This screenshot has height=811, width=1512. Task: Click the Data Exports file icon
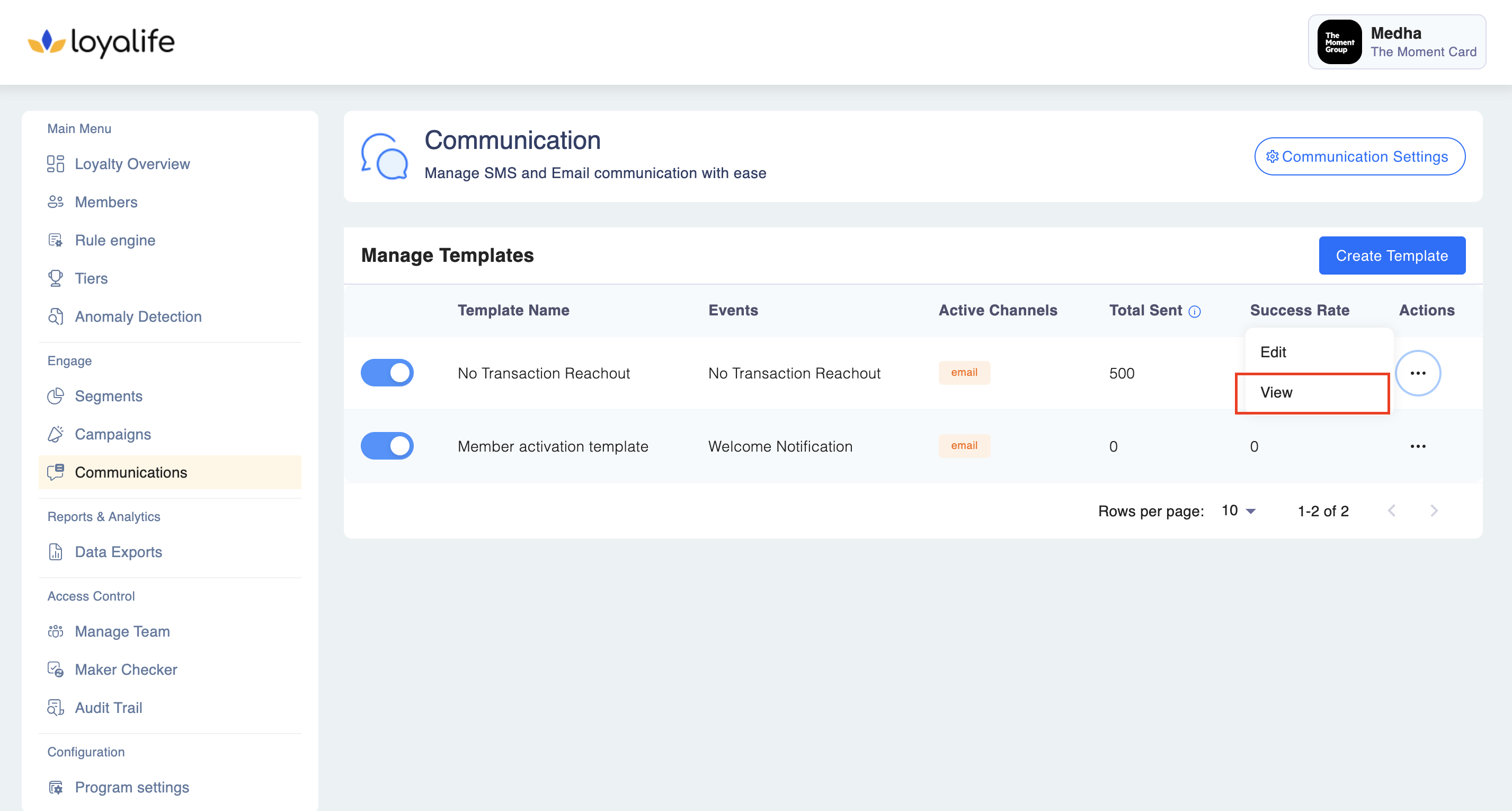pos(55,552)
